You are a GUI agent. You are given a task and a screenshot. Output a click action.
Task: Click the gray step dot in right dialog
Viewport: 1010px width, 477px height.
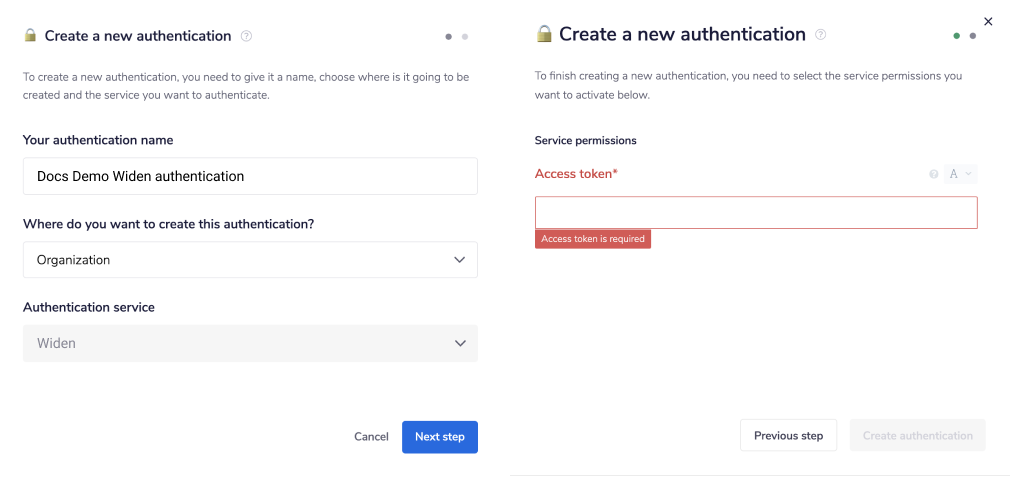point(973,36)
